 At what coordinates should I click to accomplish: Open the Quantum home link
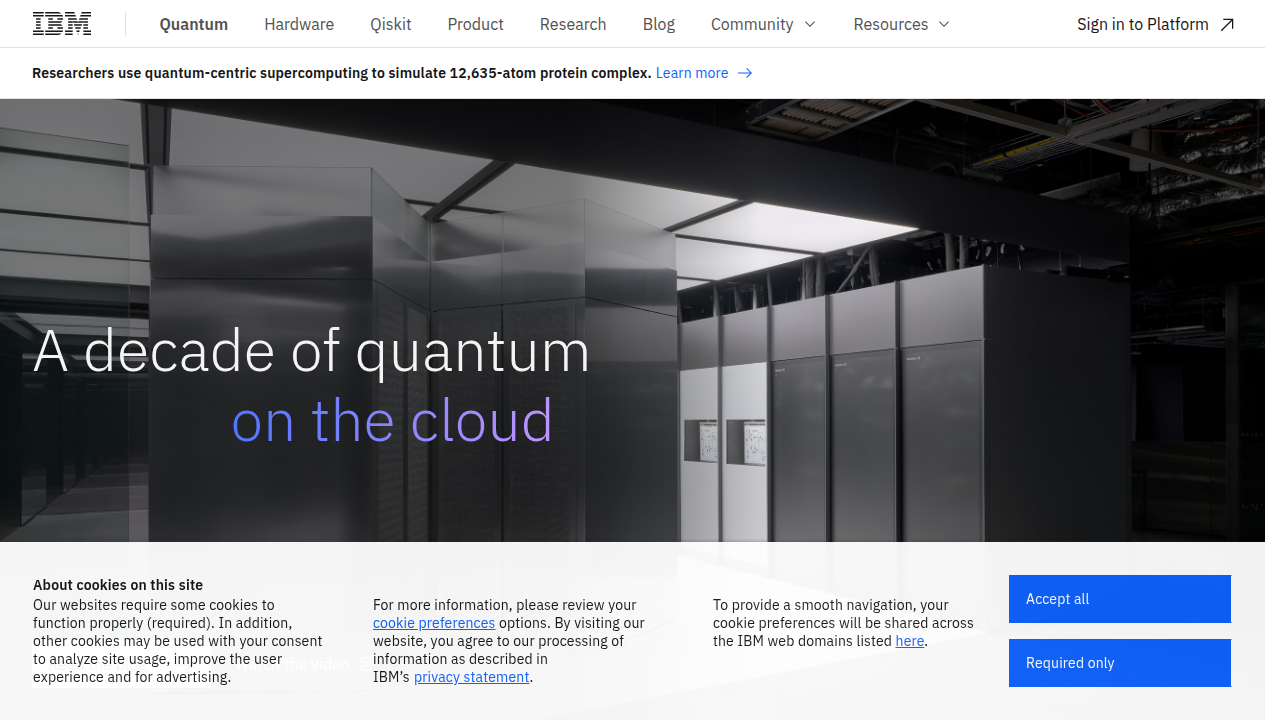(x=194, y=24)
